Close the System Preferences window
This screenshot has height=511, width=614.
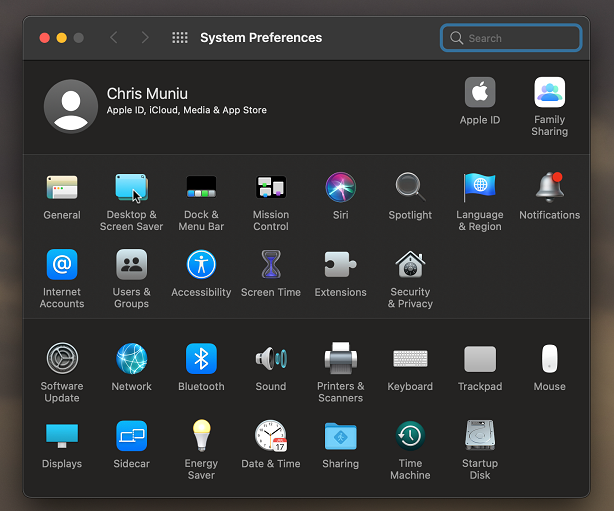click(45, 38)
